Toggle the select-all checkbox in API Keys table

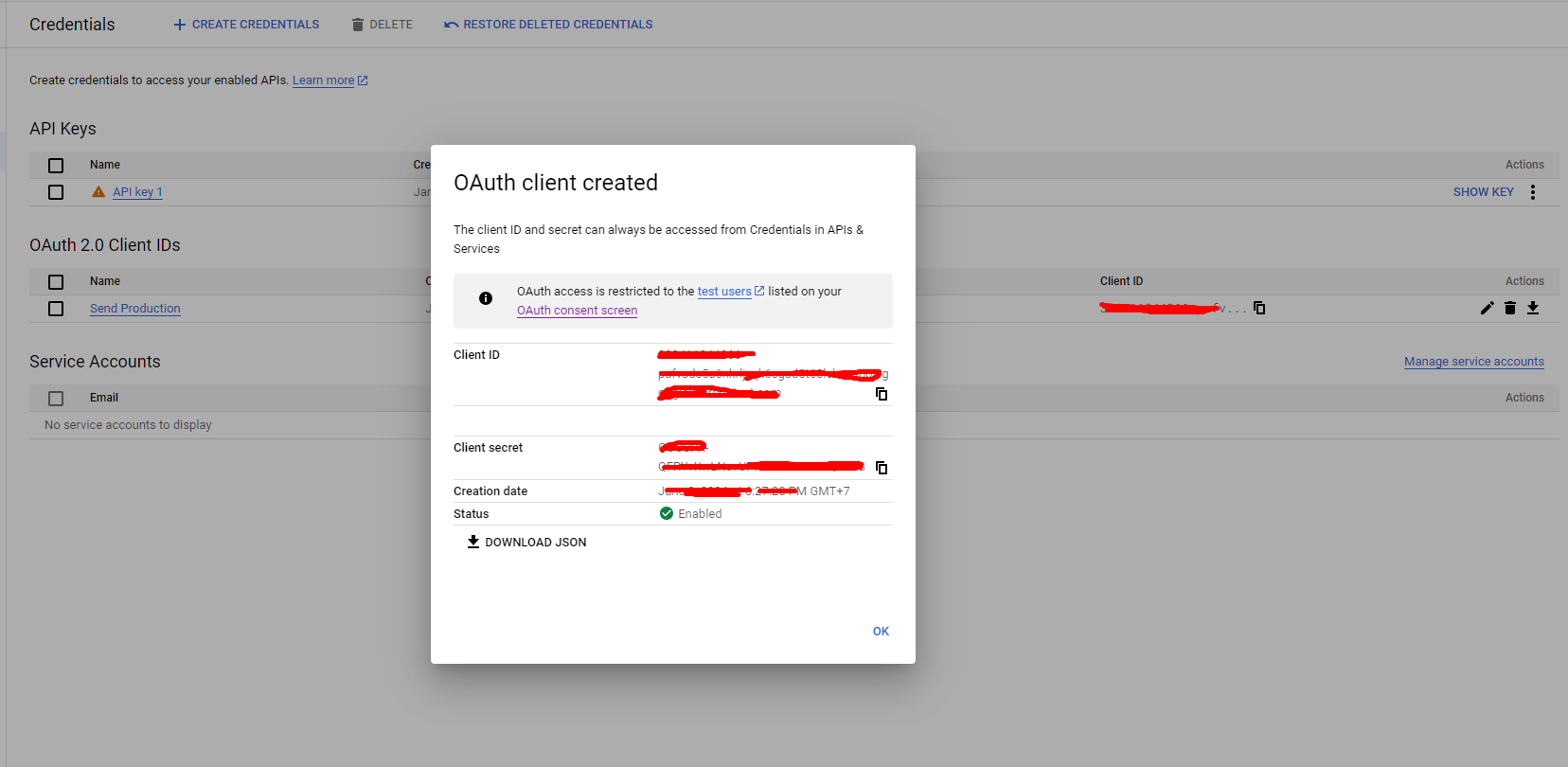56,166
